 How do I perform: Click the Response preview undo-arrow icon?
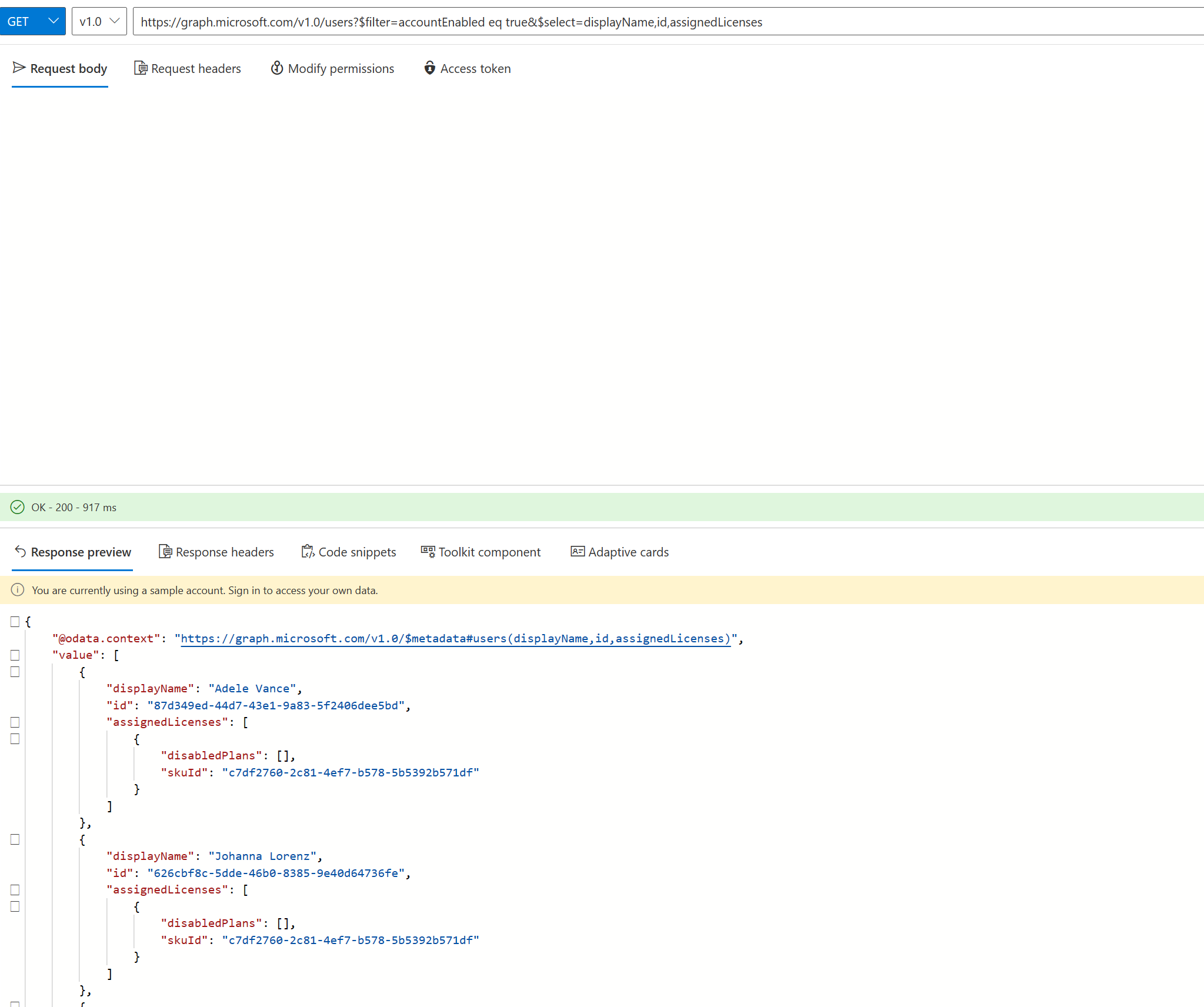(x=20, y=552)
